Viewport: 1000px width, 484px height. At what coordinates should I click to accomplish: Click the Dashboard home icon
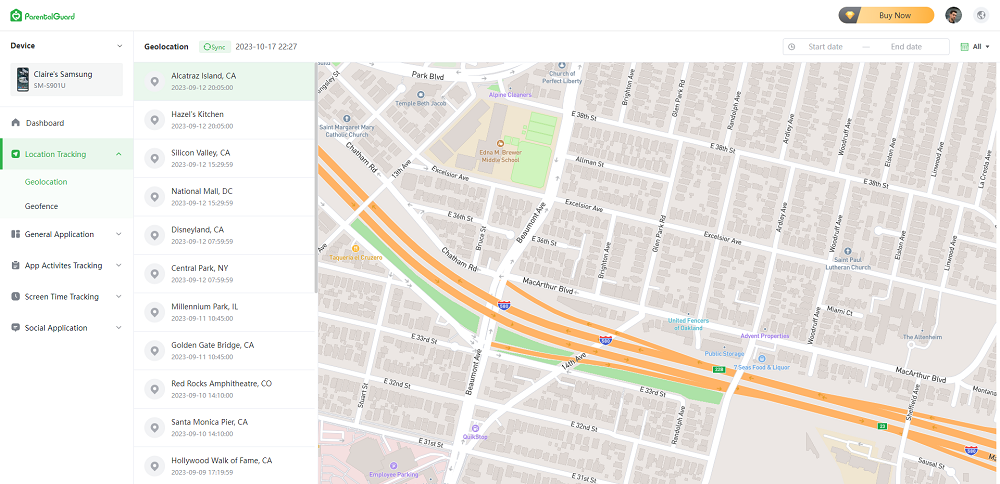pos(16,122)
